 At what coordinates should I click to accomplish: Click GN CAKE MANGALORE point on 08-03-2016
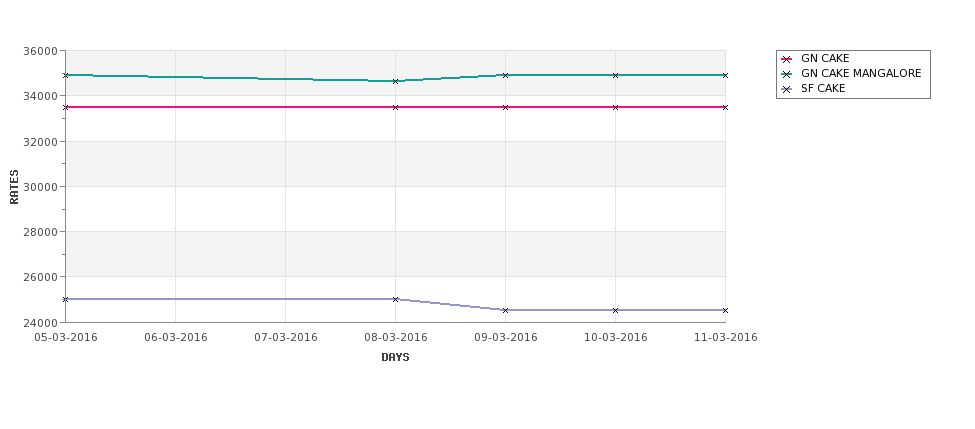pyautogui.click(x=395, y=81)
